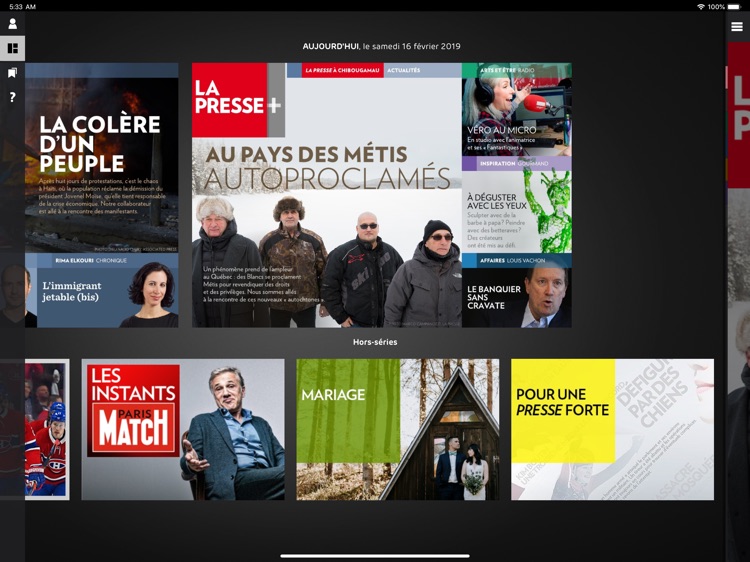Open 'Véro au micro' article tile

tap(517, 110)
